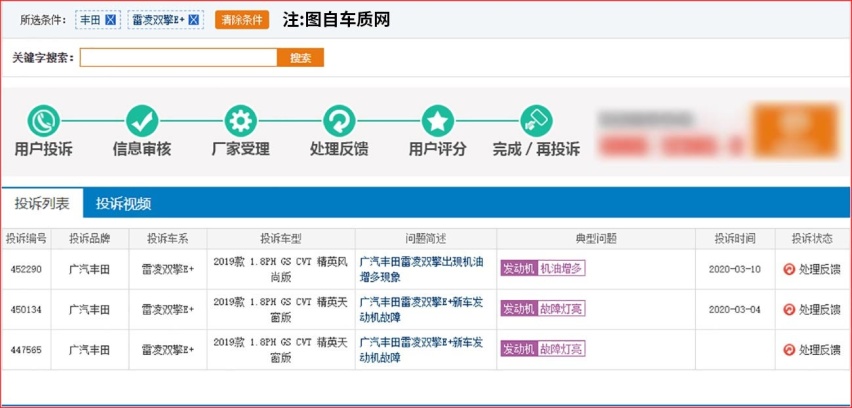Click the 信息审核 checkmark icon
Screen dimensions: 852x408
[x=142, y=121]
